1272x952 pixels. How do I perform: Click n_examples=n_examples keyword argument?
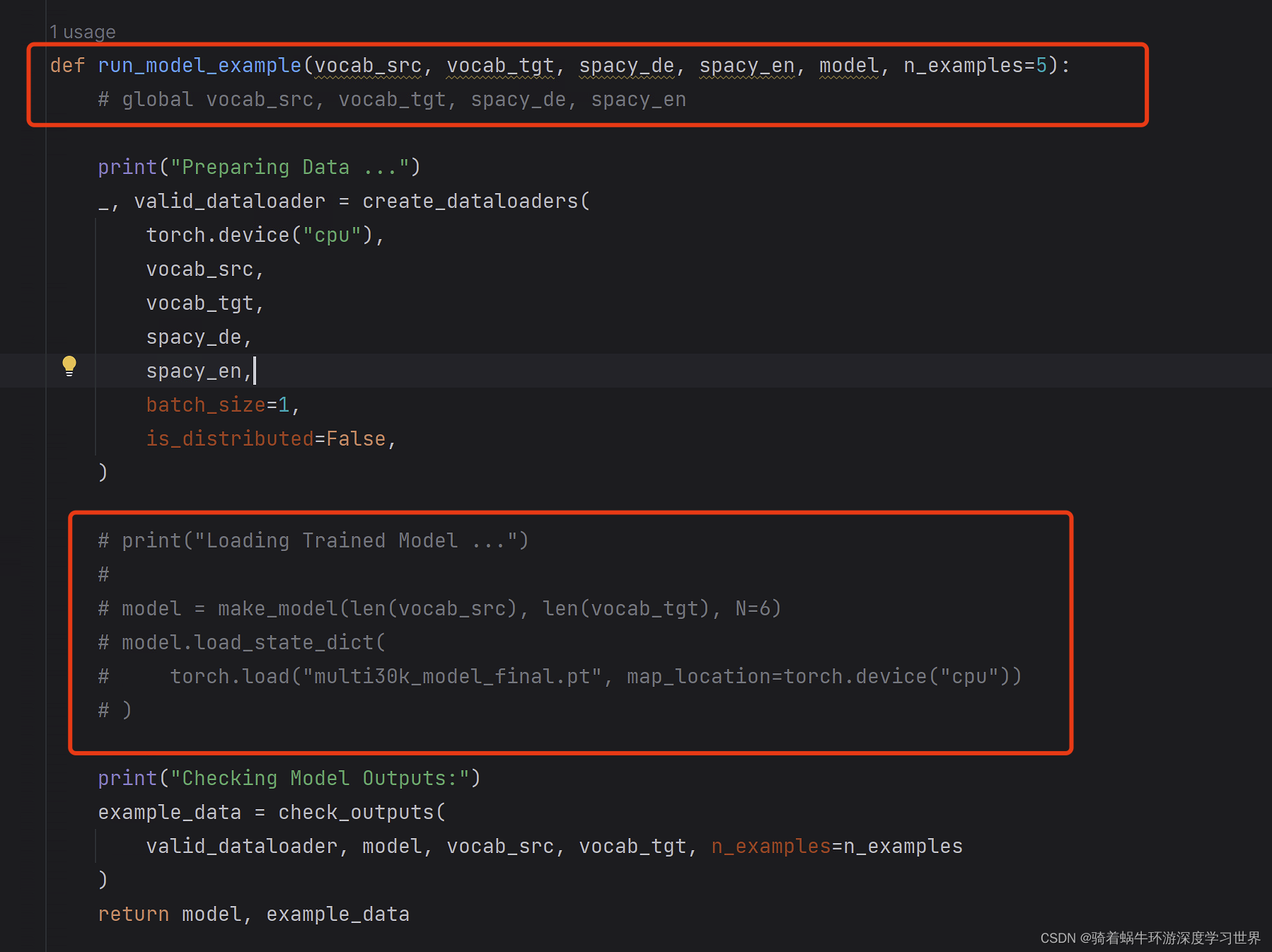tap(837, 847)
